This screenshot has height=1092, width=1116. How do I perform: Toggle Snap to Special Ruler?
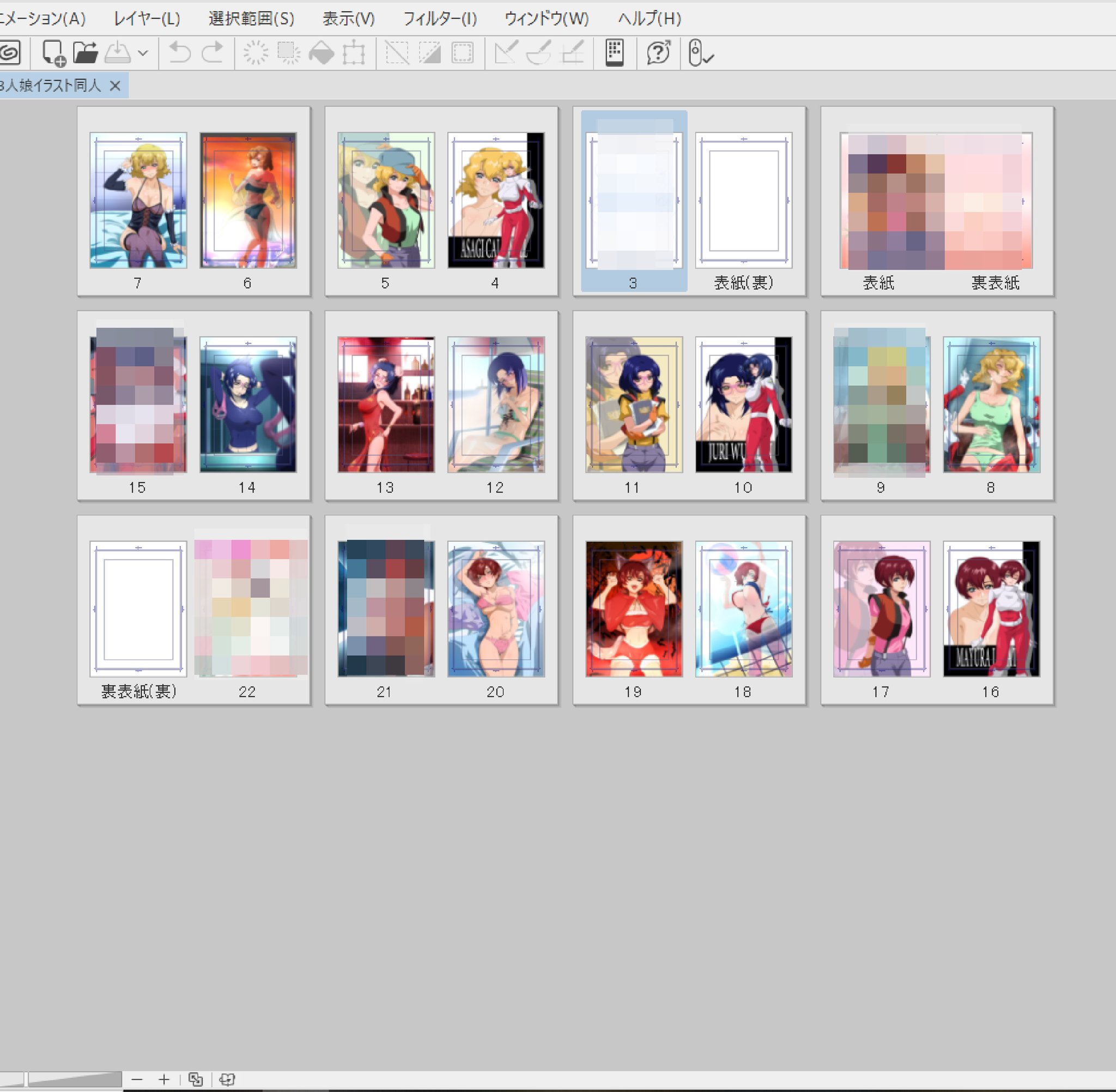coord(538,53)
